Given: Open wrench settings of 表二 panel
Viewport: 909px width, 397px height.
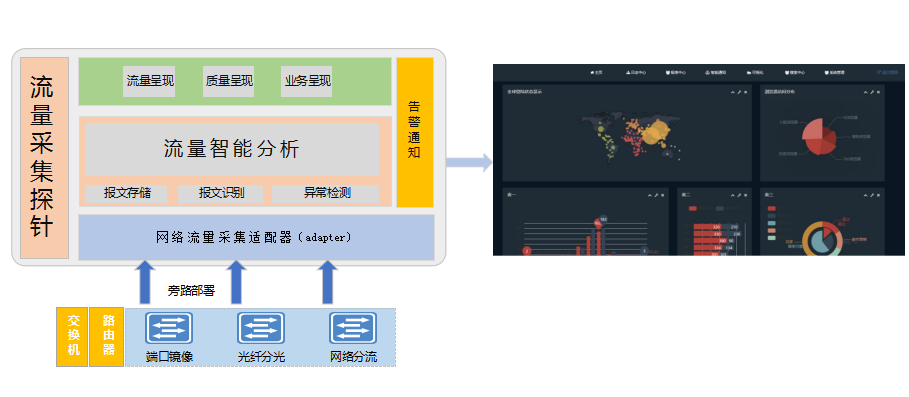Looking at the screenshot, I should (x=739, y=195).
